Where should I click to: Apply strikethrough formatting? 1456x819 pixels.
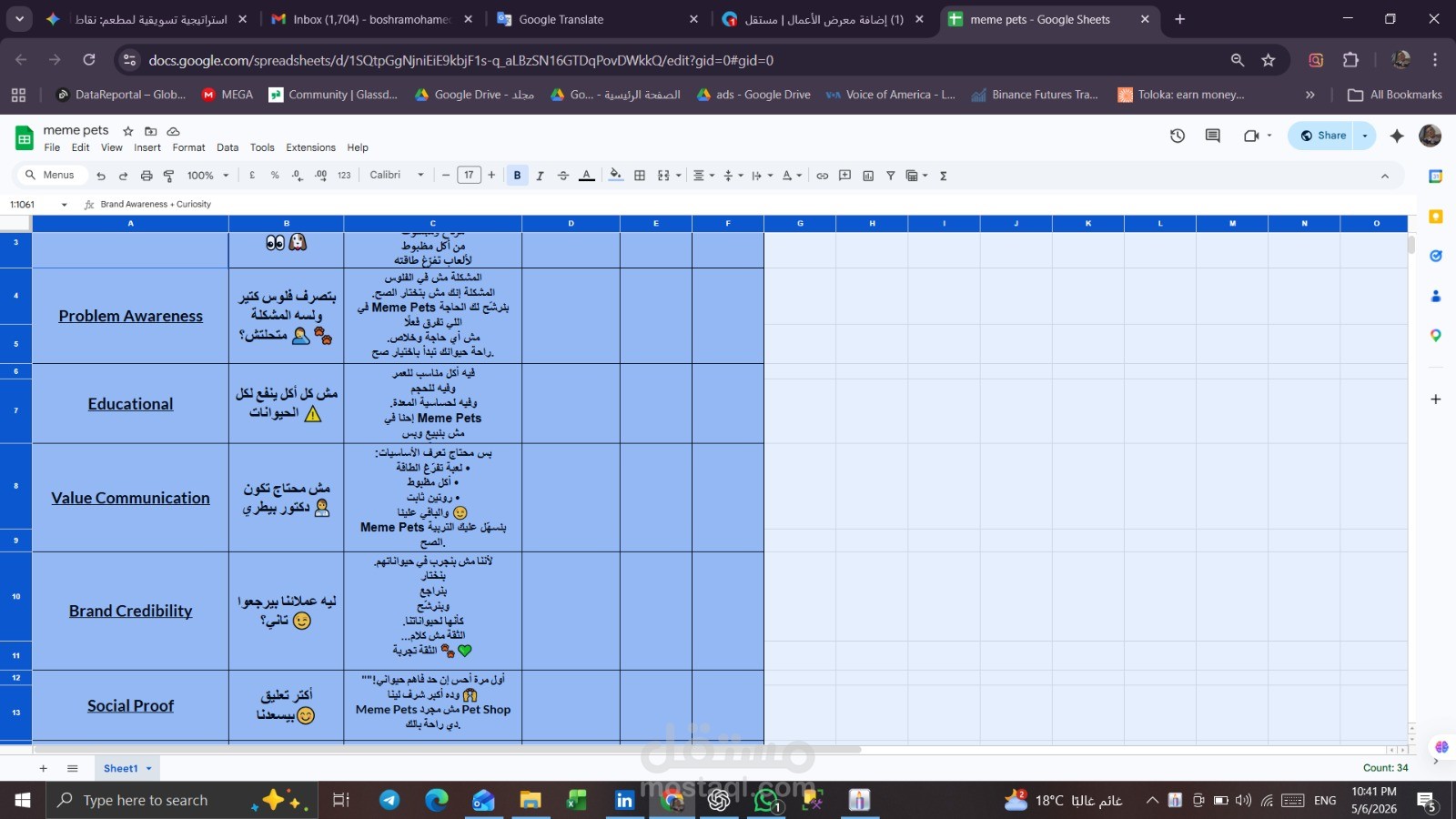pyautogui.click(x=563, y=176)
